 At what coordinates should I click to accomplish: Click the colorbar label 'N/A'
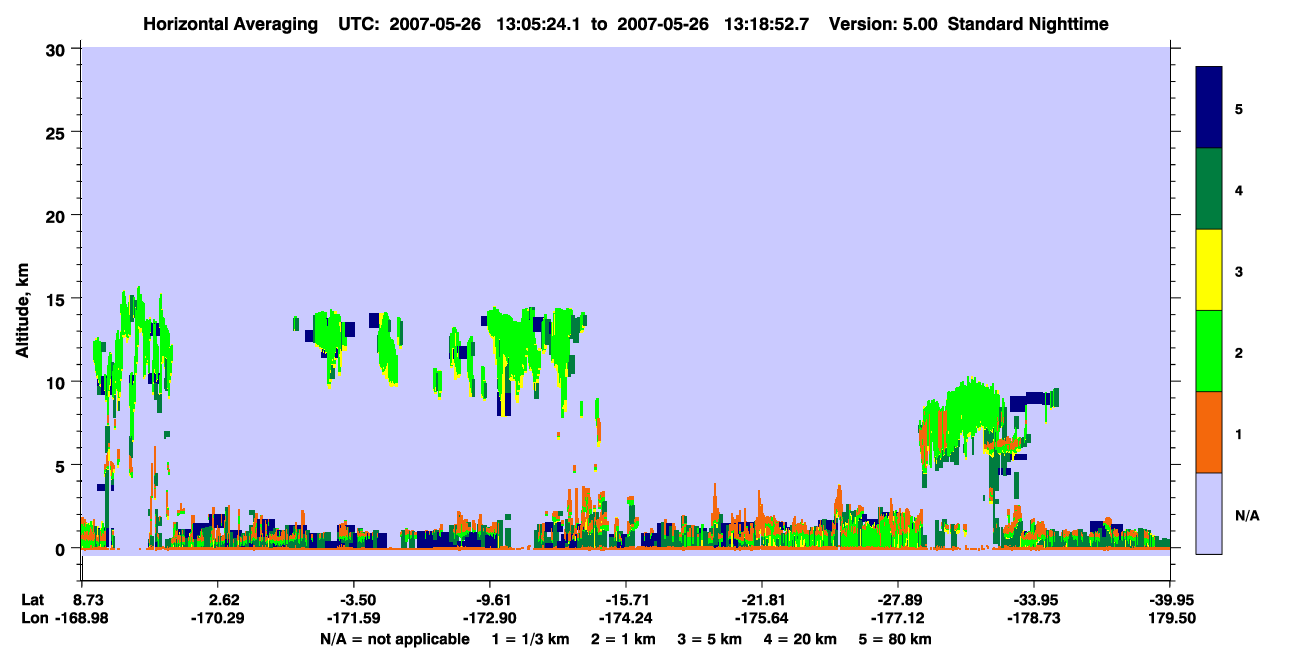(x=1247, y=516)
